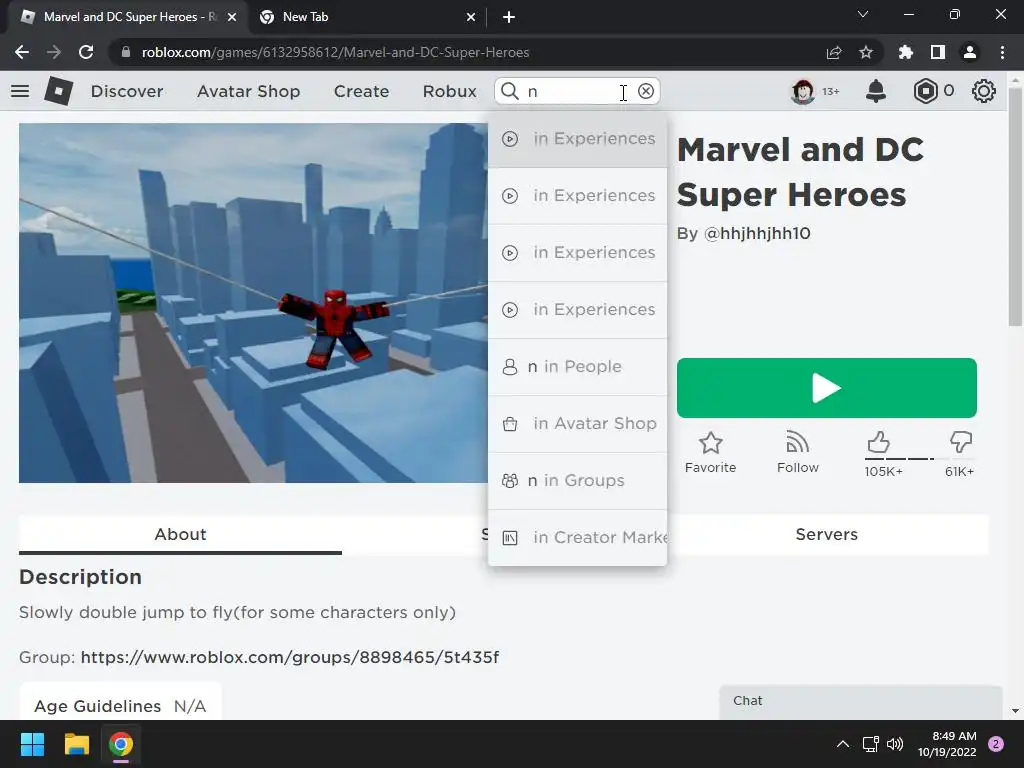
Task: Choose 'n in People' search suggestion
Action: click(578, 366)
